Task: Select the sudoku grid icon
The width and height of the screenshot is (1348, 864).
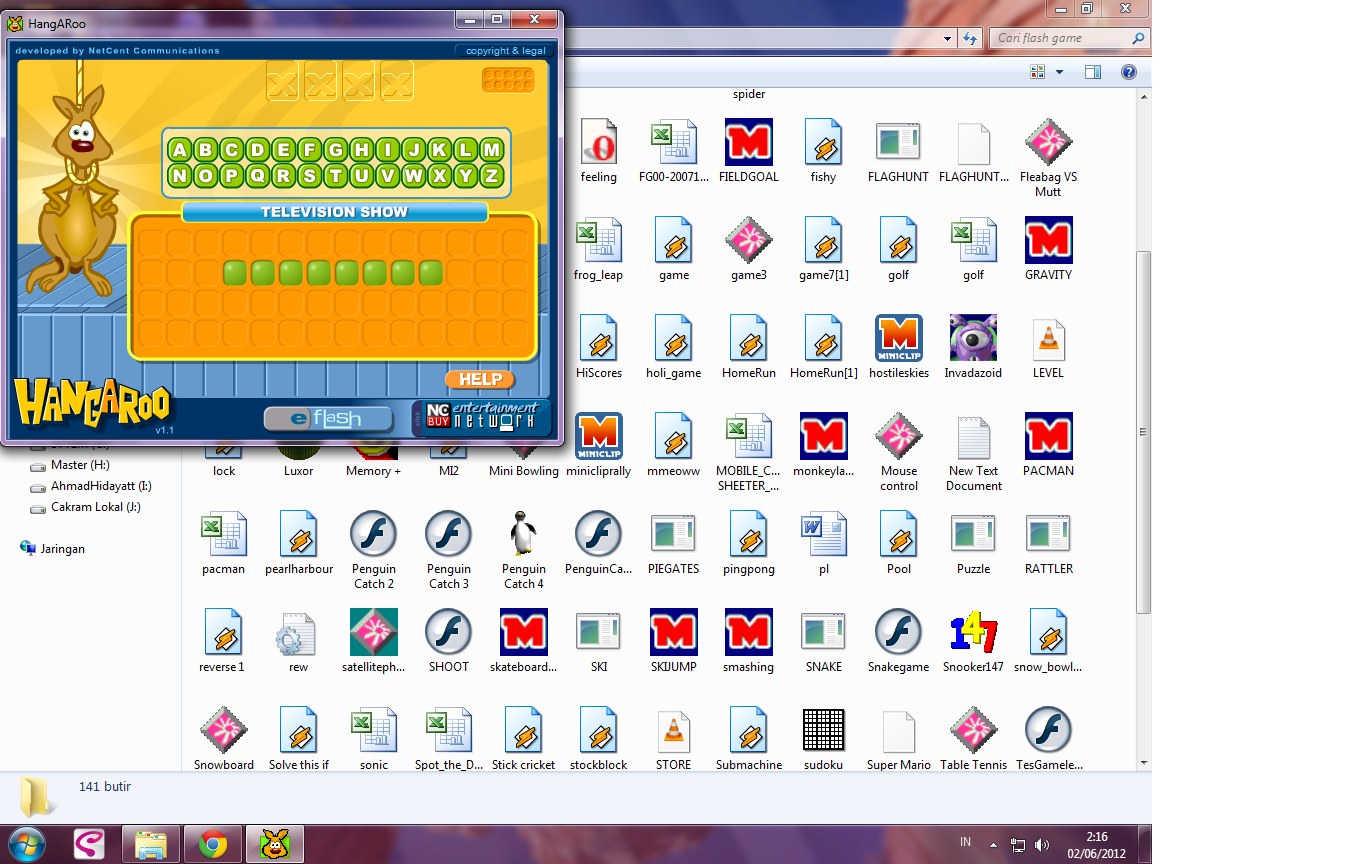Action: (x=824, y=740)
